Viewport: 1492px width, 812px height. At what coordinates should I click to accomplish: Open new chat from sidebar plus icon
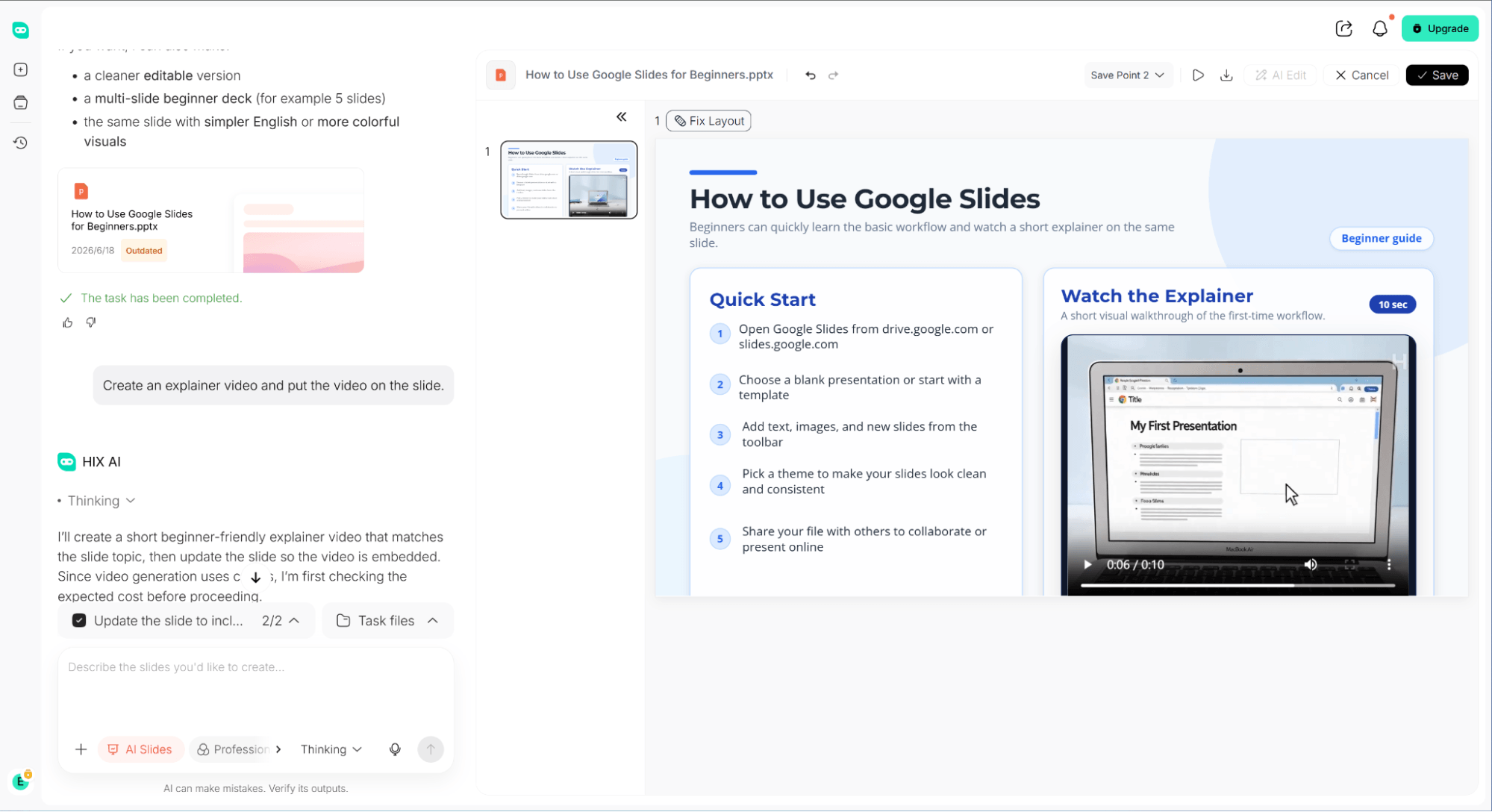coord(21,69)
